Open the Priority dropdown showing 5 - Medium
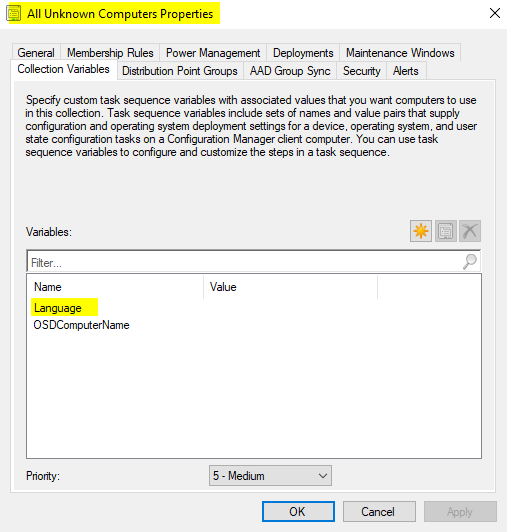The height and width of the screenshot is (532, 507). [x=270, y=476]
